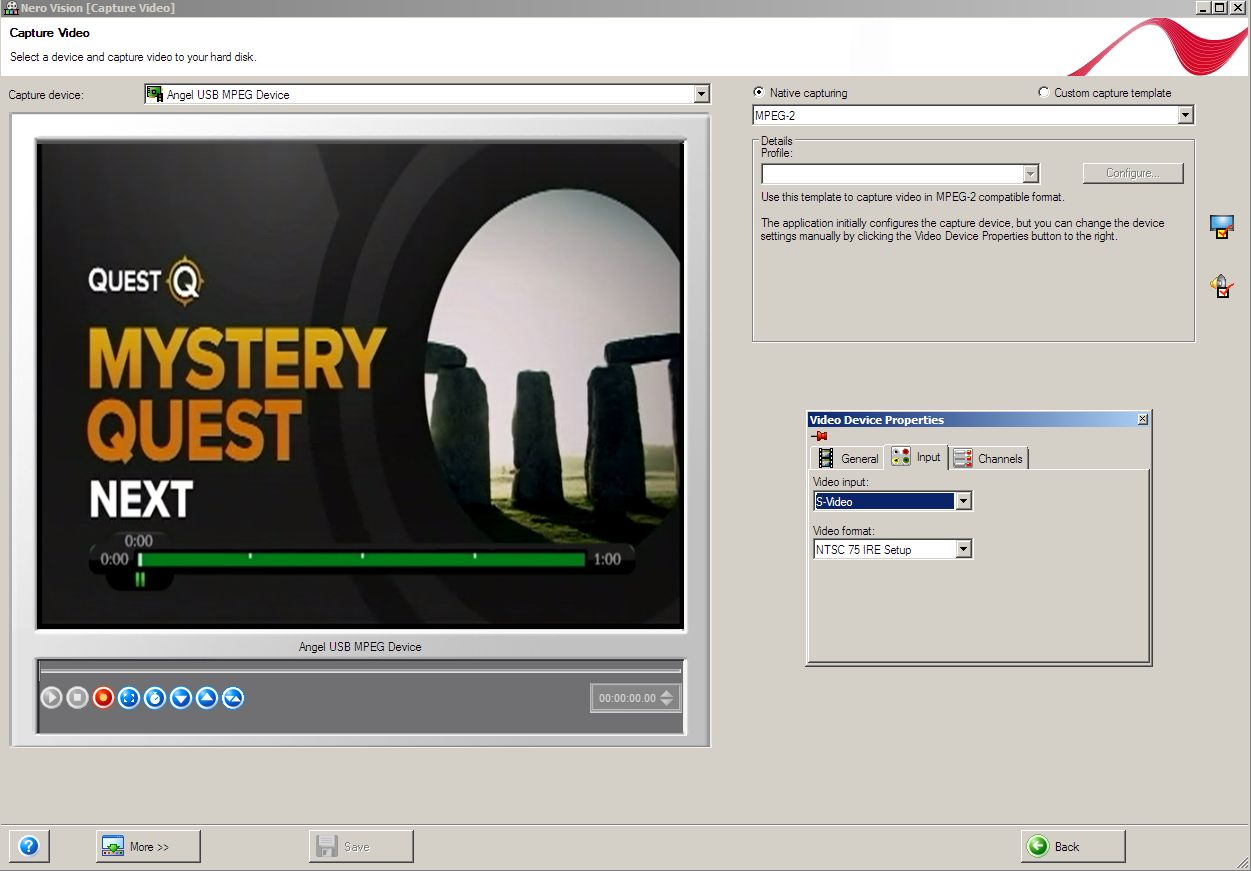Click the 'Capture device:' label
Image resolution: width=1251 pixels, height=871 pixels.
[46, 95]
